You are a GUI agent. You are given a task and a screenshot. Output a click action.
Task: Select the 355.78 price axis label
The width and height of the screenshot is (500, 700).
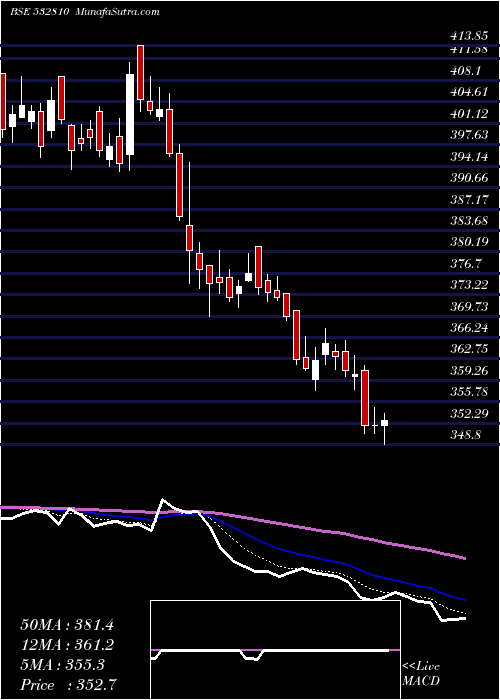coord(469,392)
